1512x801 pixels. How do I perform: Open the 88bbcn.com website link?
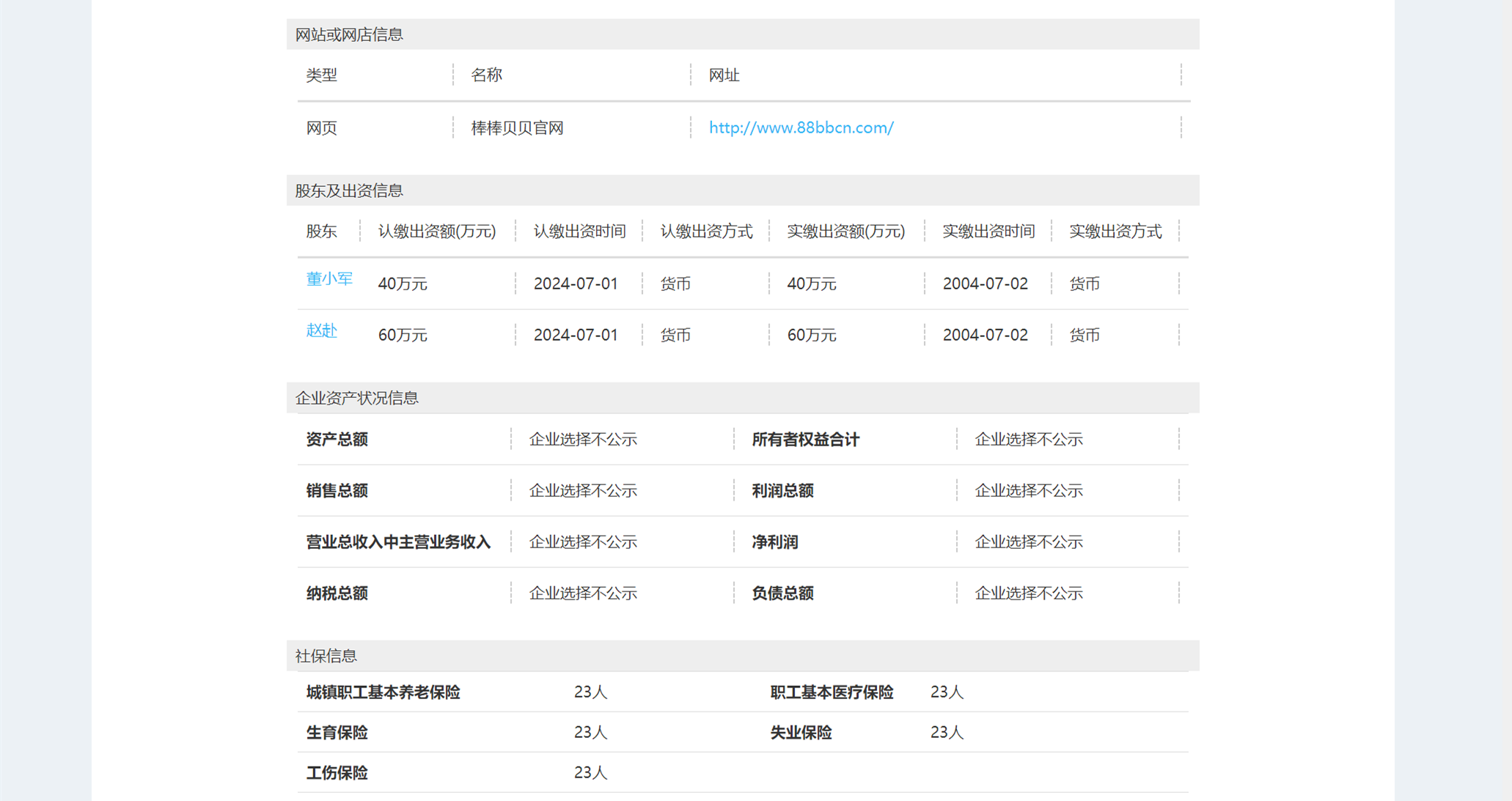pyautogui.click(x=801, y=128)
